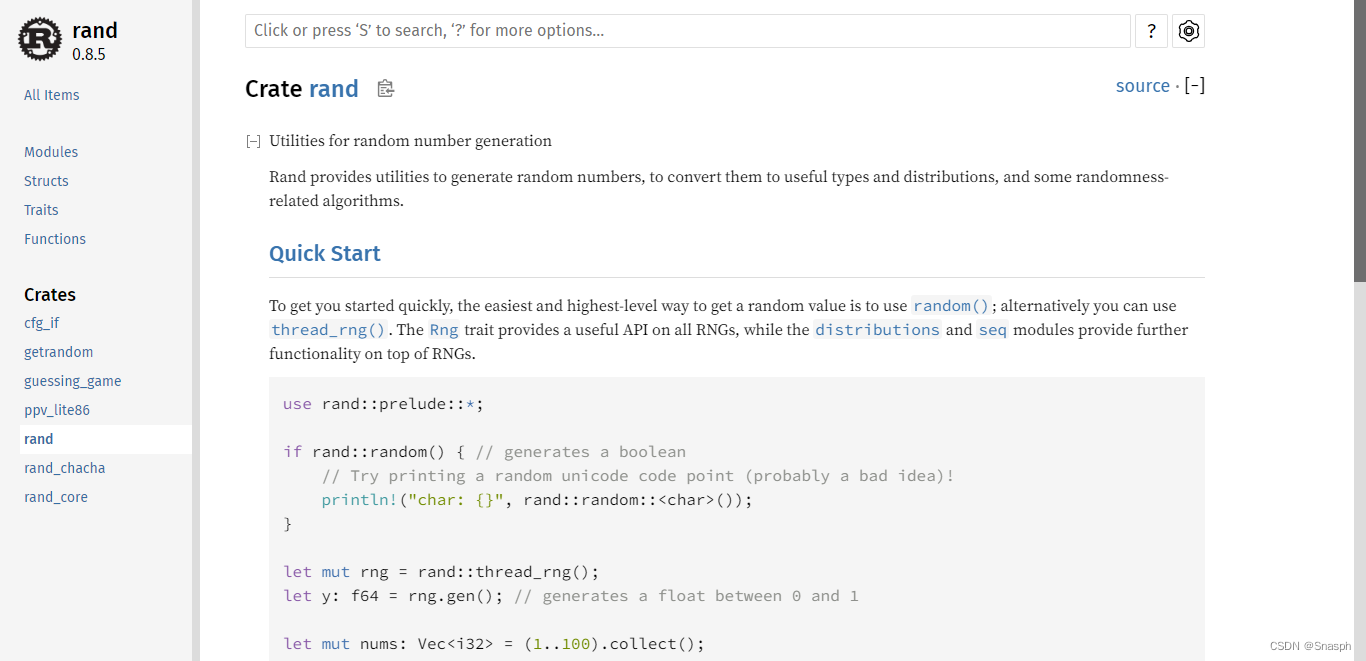1366x661 pixels.
Task: Open the ppv_lite86 crate
Action: point(57,410)
